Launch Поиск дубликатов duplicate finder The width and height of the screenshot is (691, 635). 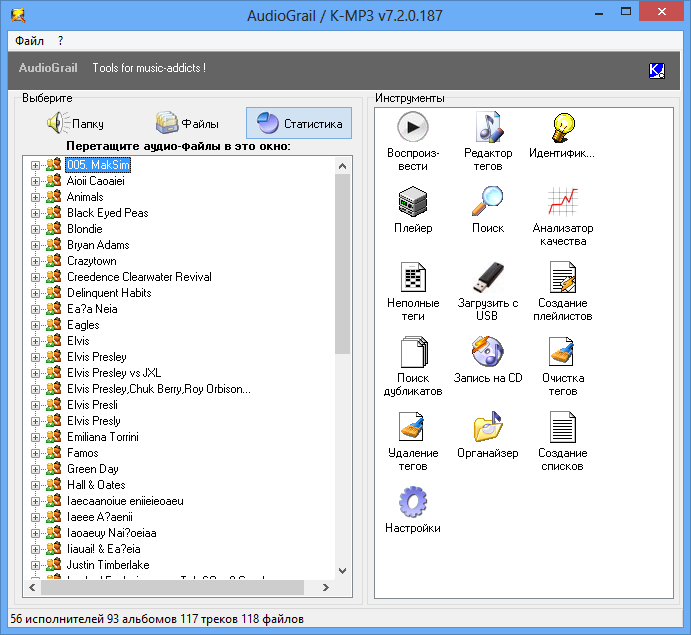[x=413, y=366]
